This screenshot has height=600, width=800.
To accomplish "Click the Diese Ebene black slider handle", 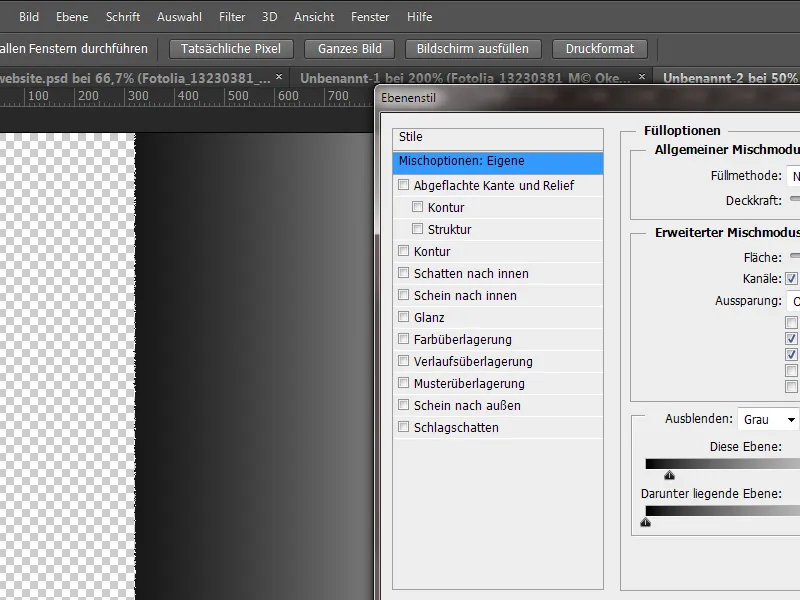I will pos(669,476).
